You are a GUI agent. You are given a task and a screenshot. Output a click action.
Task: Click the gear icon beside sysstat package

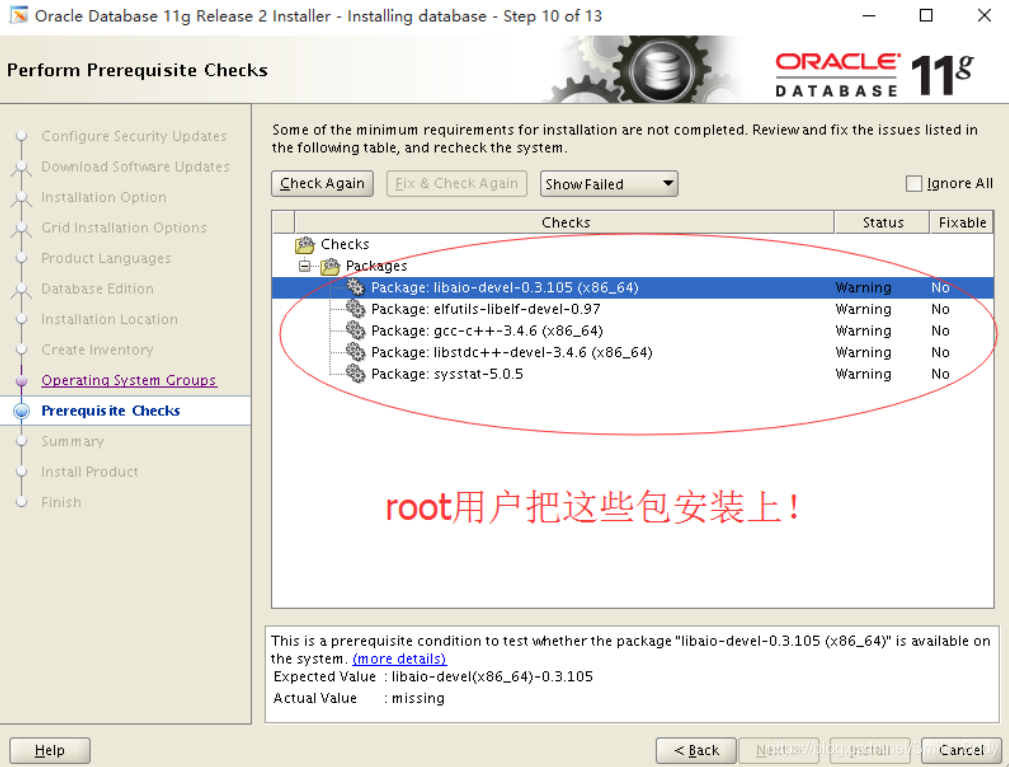355,374
